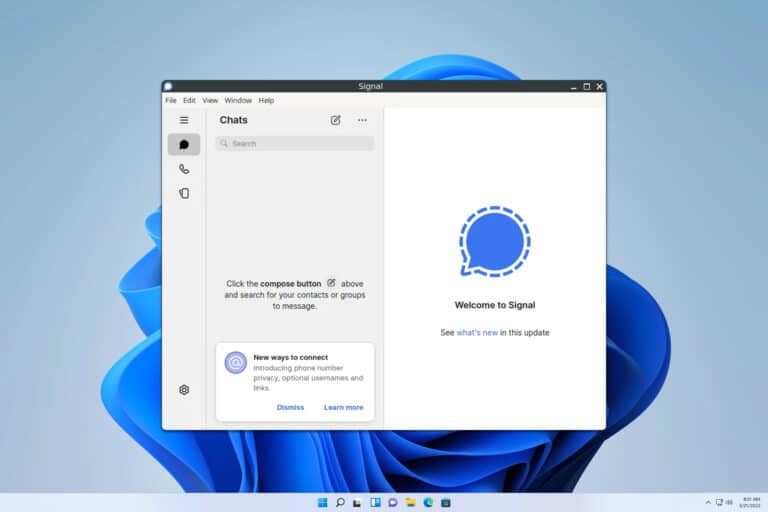Click the volume icon in system tray
This screenshot has height=512, width=768.
coord(729,502)
